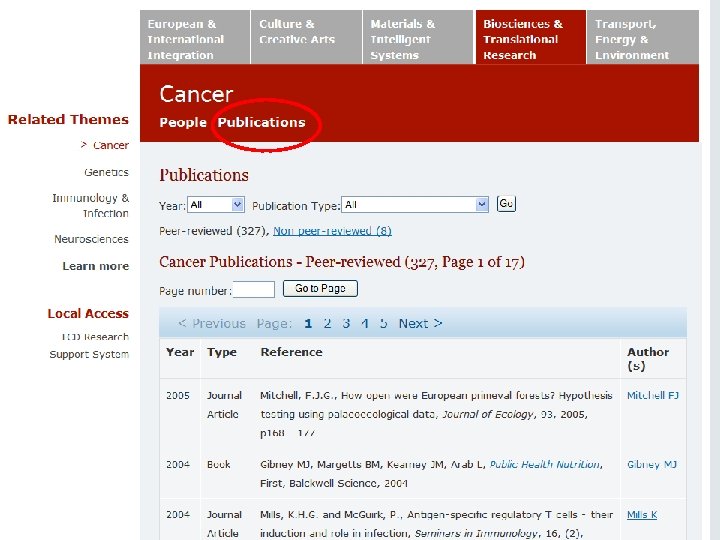Focus the Page number input field
This screenshot has height=540, width=720.
coord(254,290)
